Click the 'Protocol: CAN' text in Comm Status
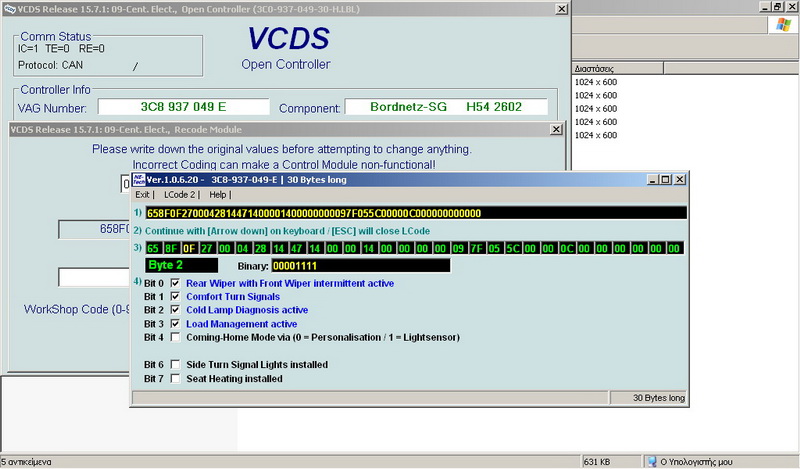Screen dimensions: 800x469 coord(50,65)
